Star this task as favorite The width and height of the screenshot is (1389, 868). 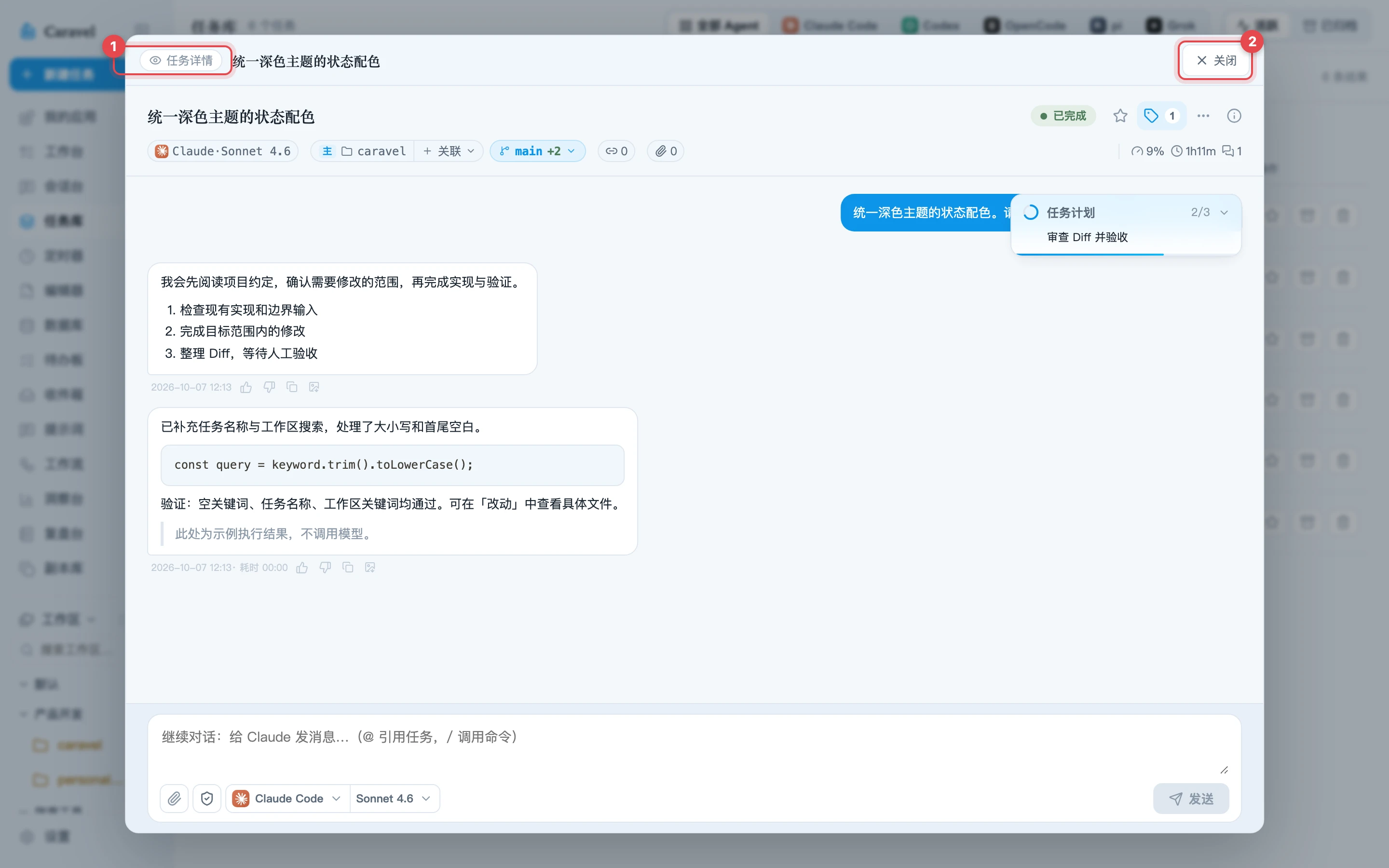pos(1120,116)
